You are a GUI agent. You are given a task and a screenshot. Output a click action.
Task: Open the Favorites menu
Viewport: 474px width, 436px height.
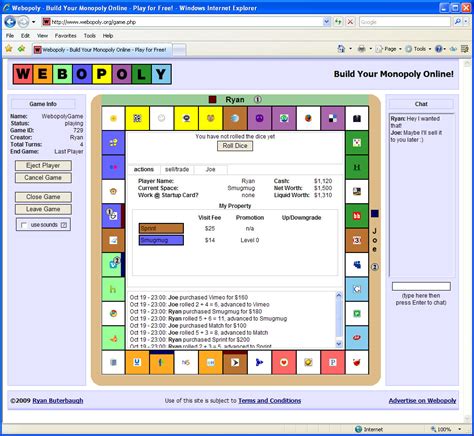pos(66,36)
